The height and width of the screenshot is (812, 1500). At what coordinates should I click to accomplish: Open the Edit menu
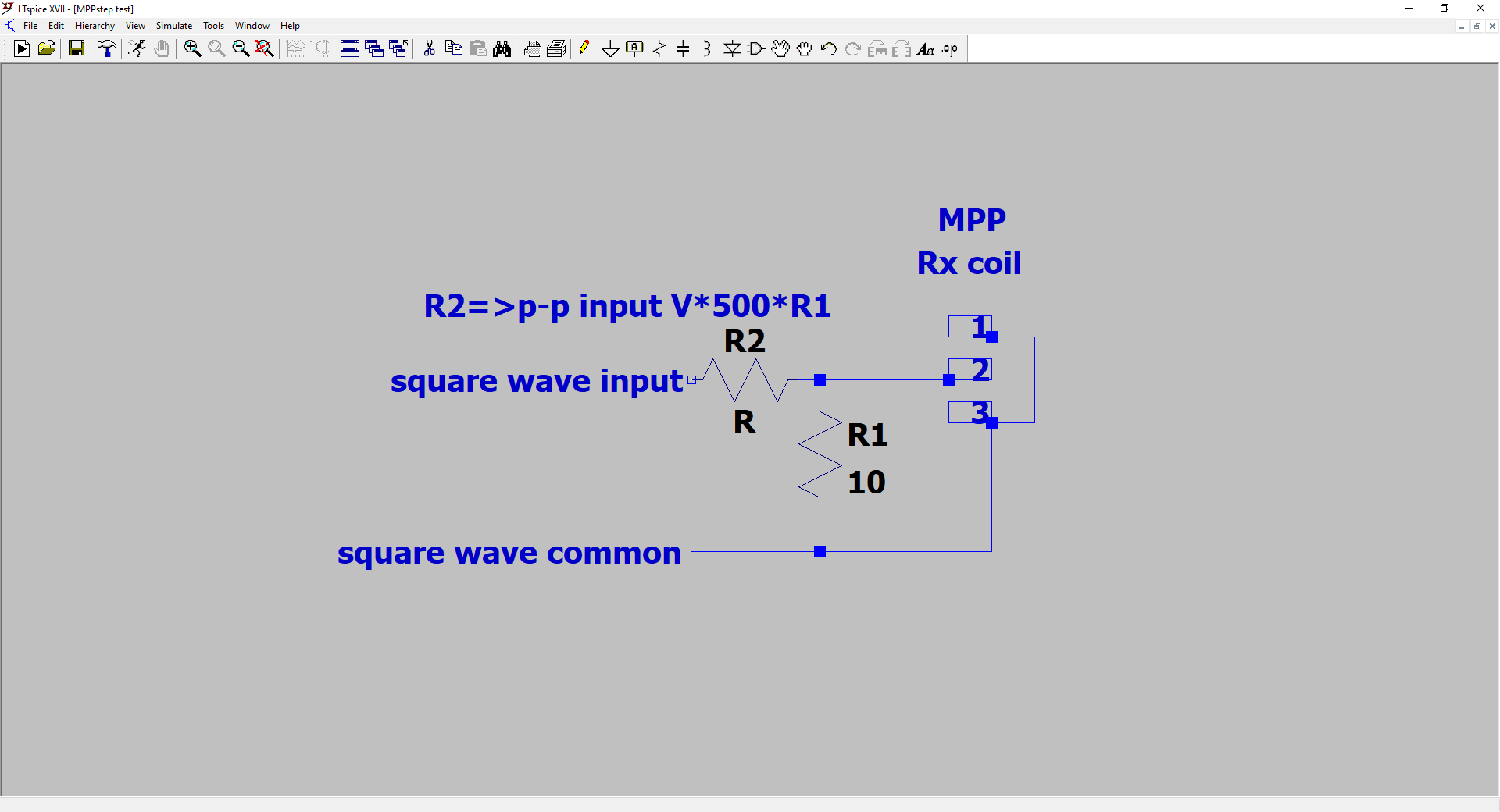tap(56, 26)
